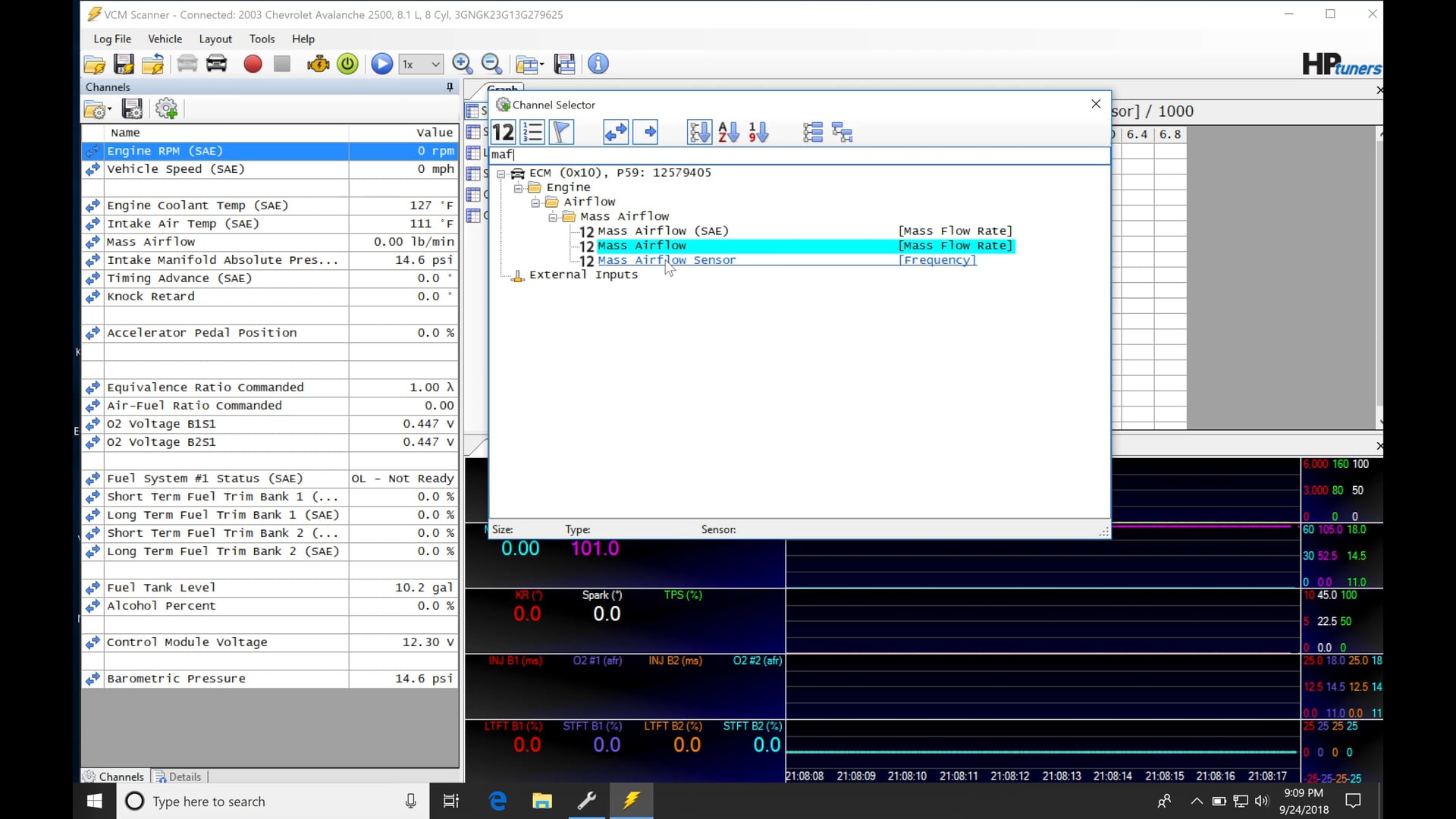
Task: Collapse the Airflow folder node
Action: pyautogui.click(x=535, y=202)
